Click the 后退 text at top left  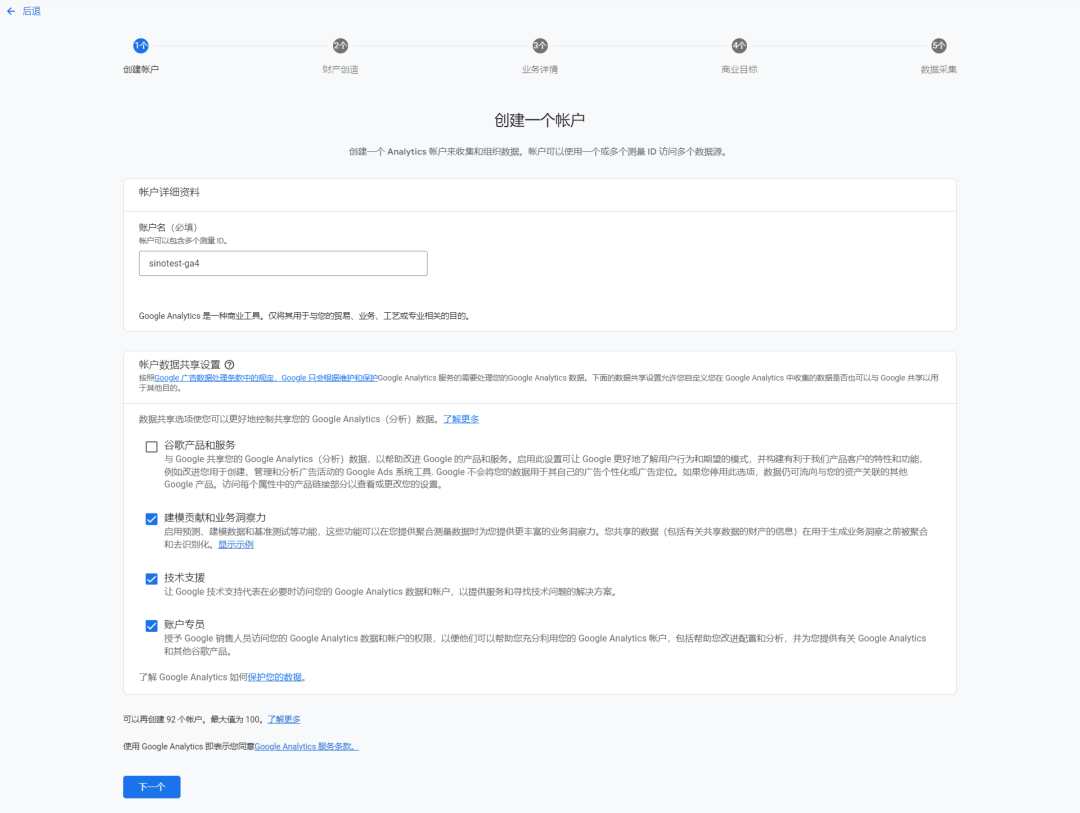[x=31, y=11]
